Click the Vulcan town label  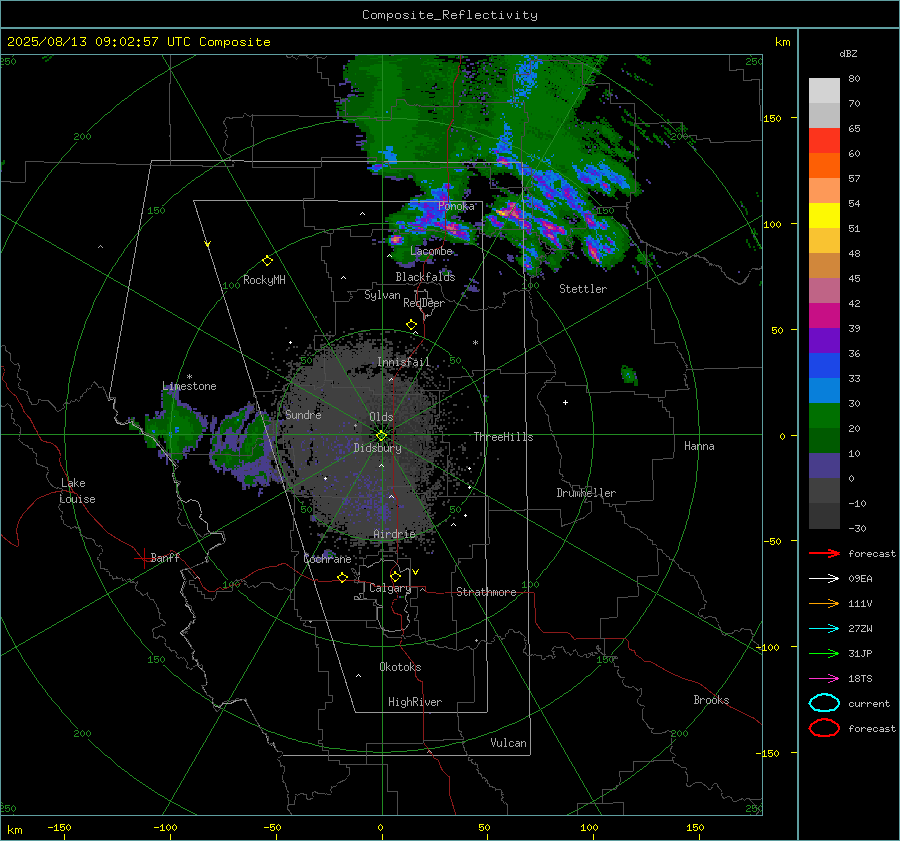(x=509, y=743)
